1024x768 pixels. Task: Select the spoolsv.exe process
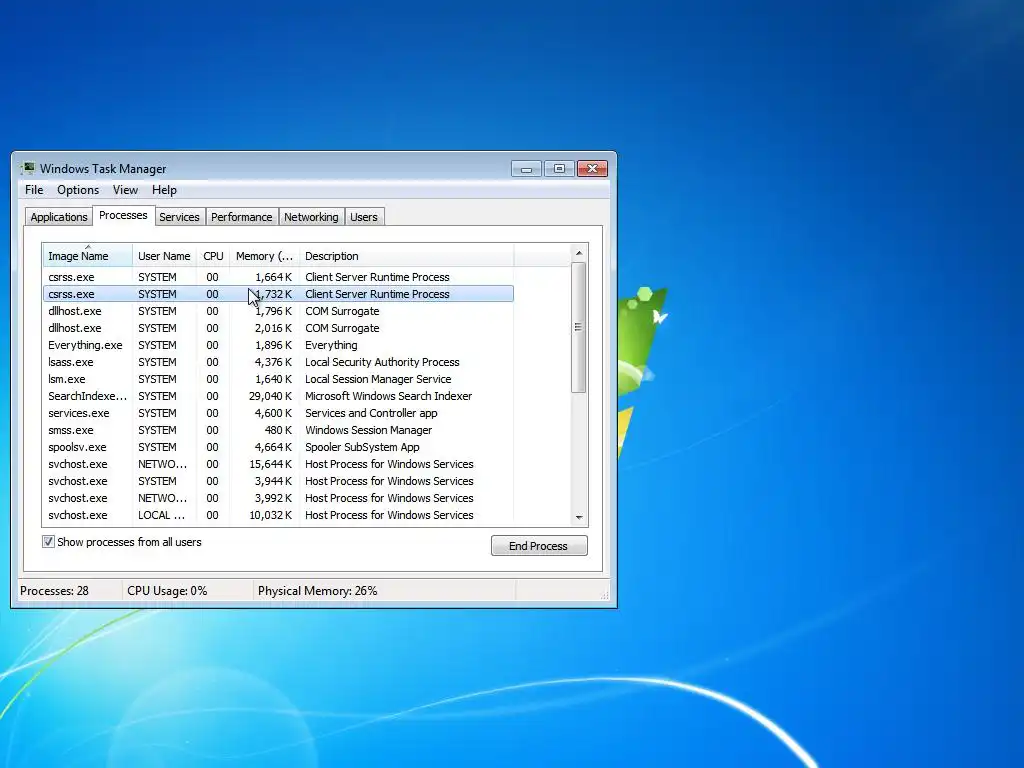[278, 447]
